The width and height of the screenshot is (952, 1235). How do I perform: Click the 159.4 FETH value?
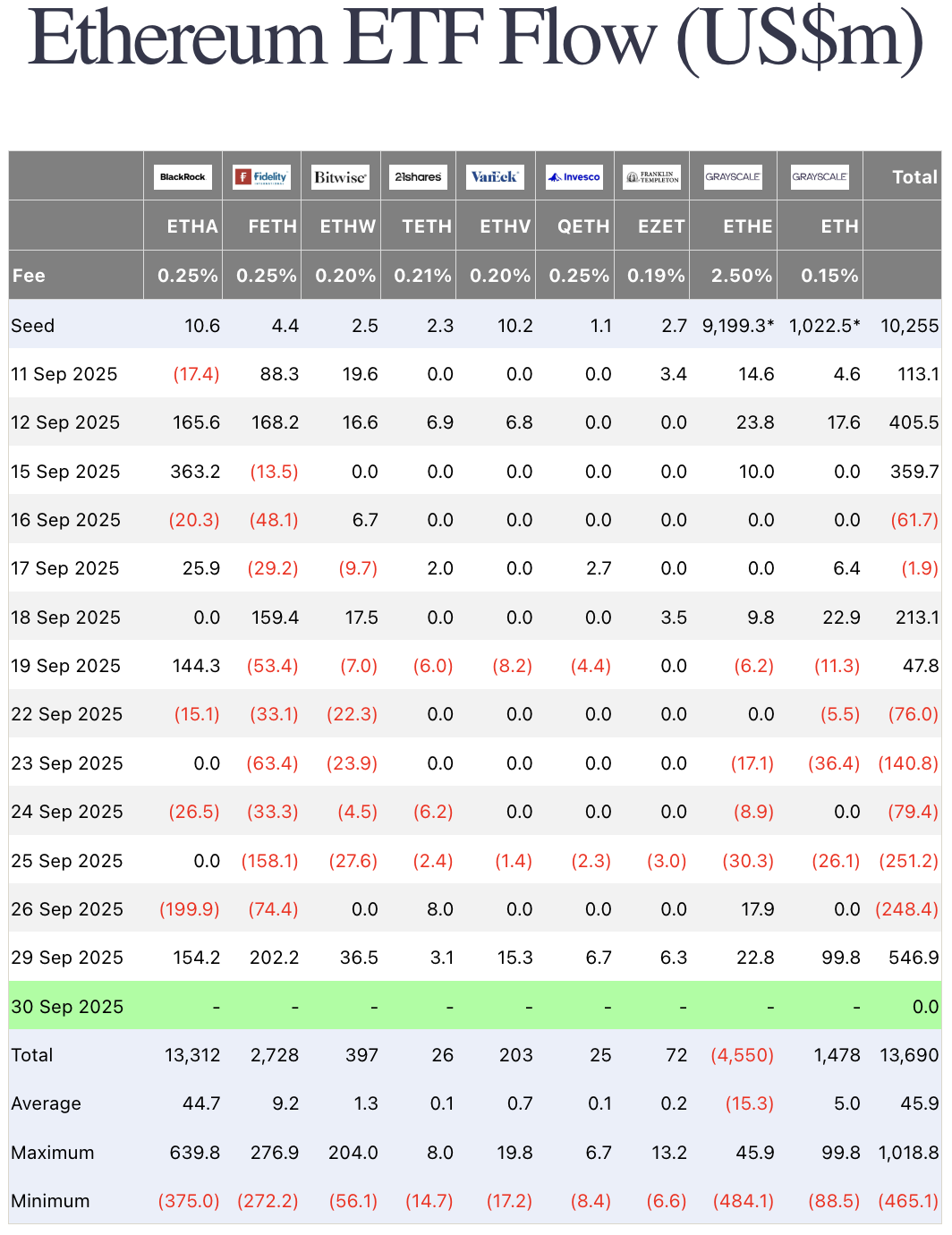tap(275, 617)
